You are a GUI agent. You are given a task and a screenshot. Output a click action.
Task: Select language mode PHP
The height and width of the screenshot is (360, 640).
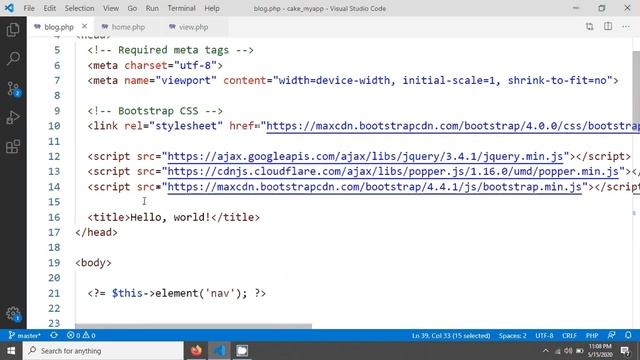point(592,336)
